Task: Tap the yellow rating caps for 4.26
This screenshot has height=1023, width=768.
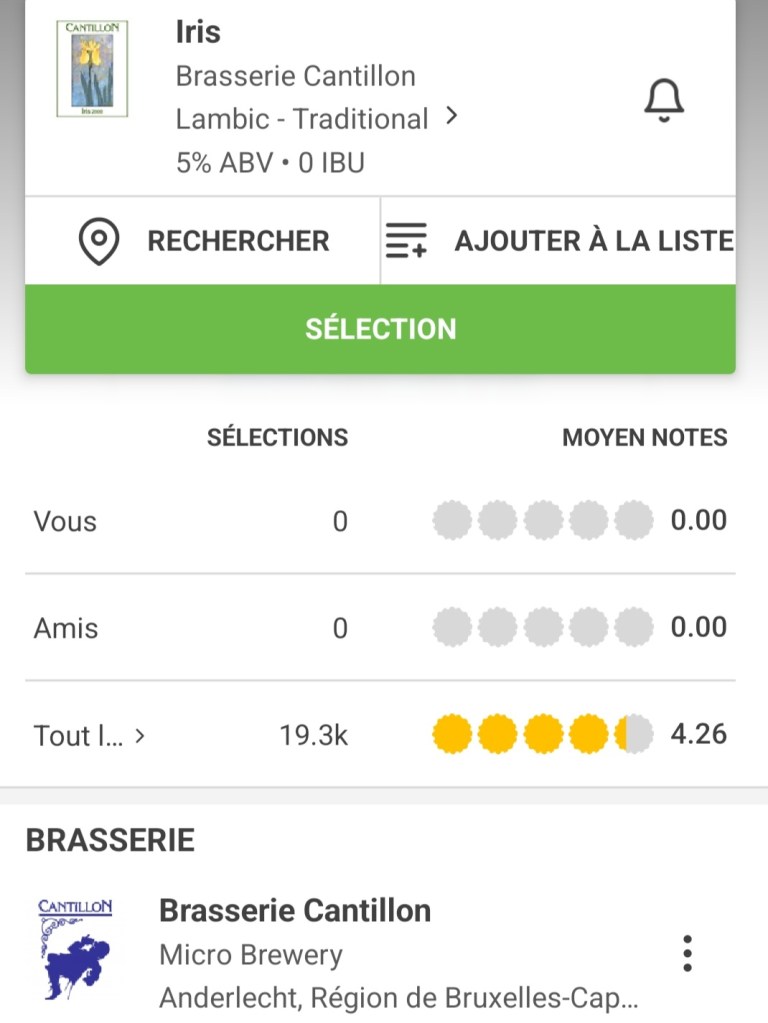Action: point(542,735)
